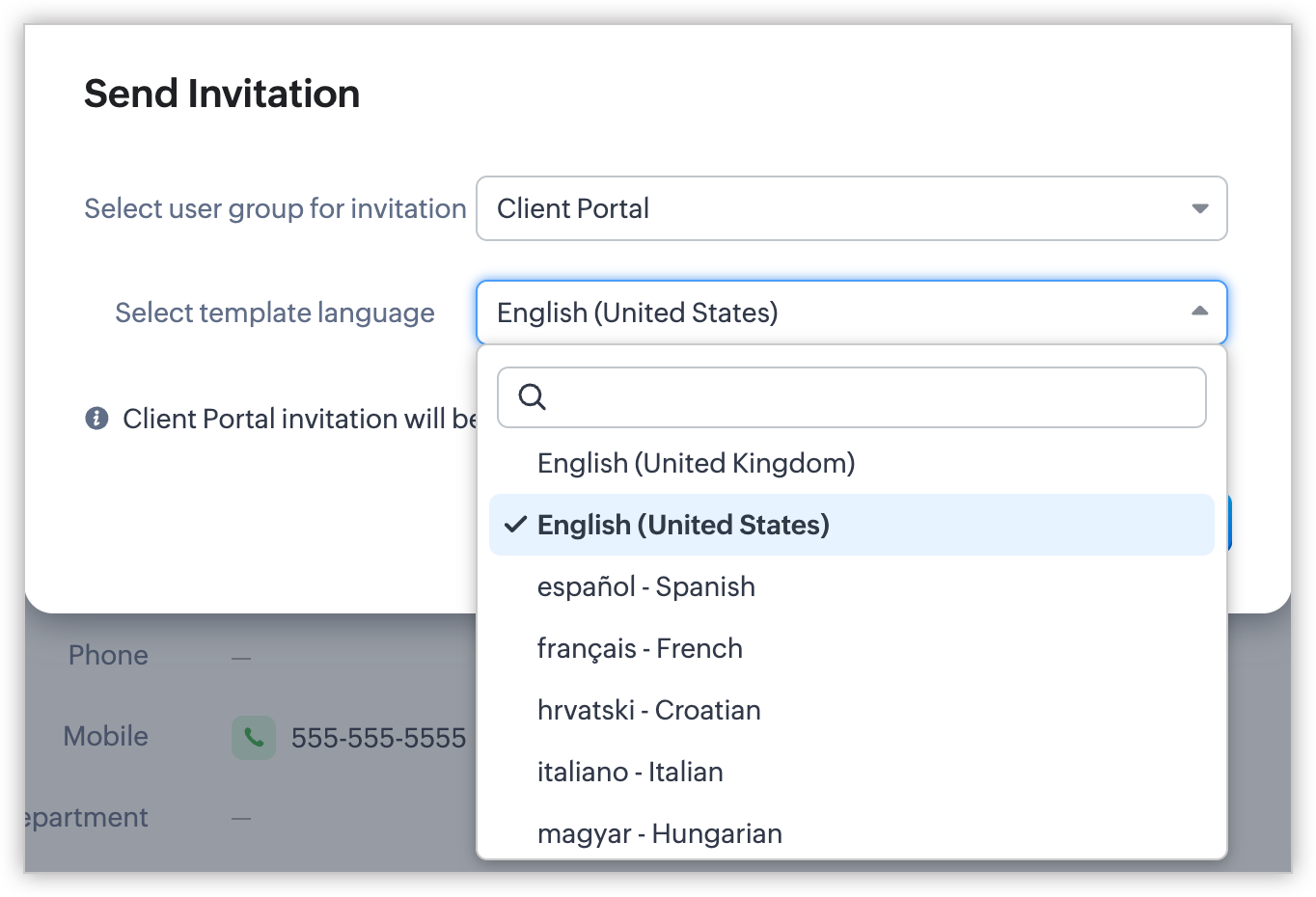Click the magnifier icon in the language search box

click(532, 396)
